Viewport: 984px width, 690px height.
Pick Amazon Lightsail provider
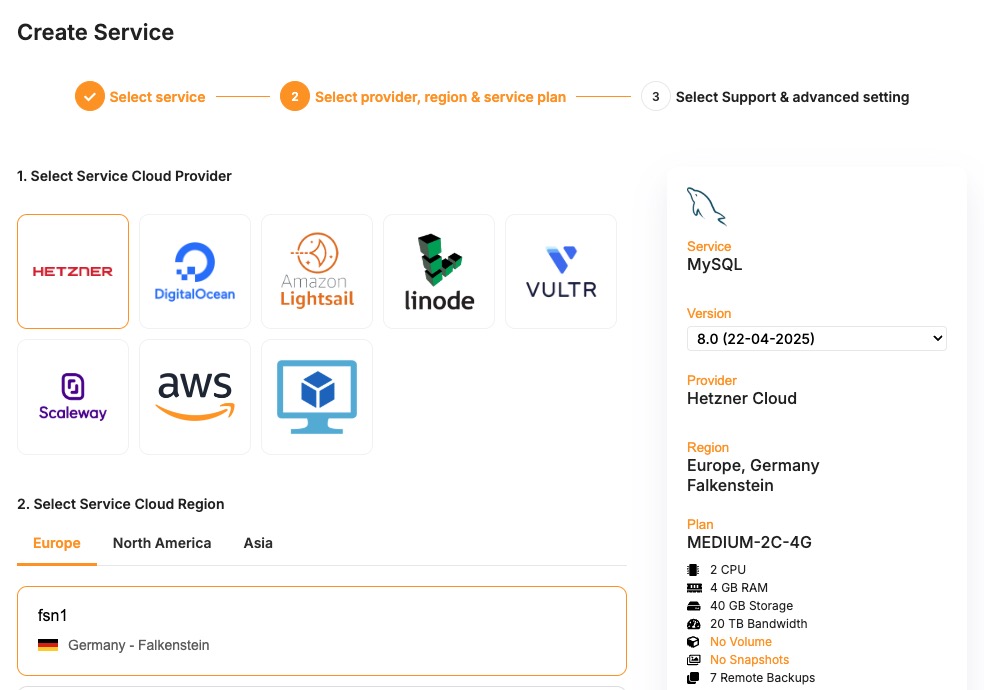tap(317, 271)
